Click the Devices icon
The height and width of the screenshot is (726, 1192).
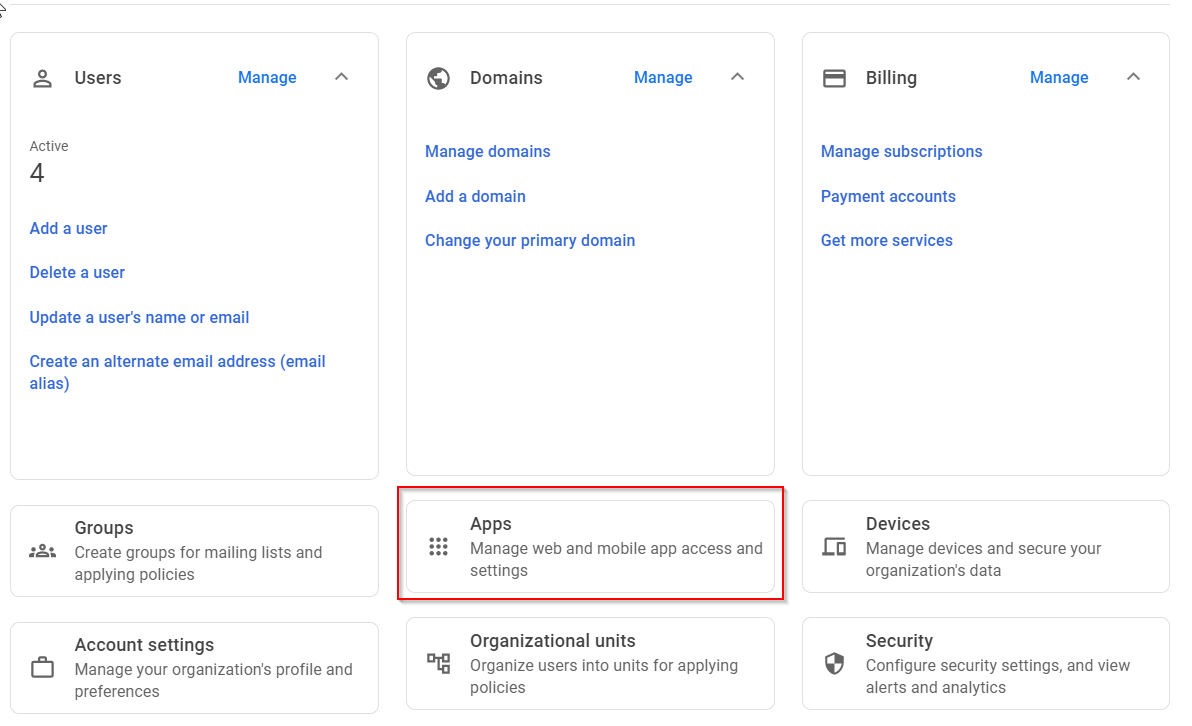(x=834, y=547)
